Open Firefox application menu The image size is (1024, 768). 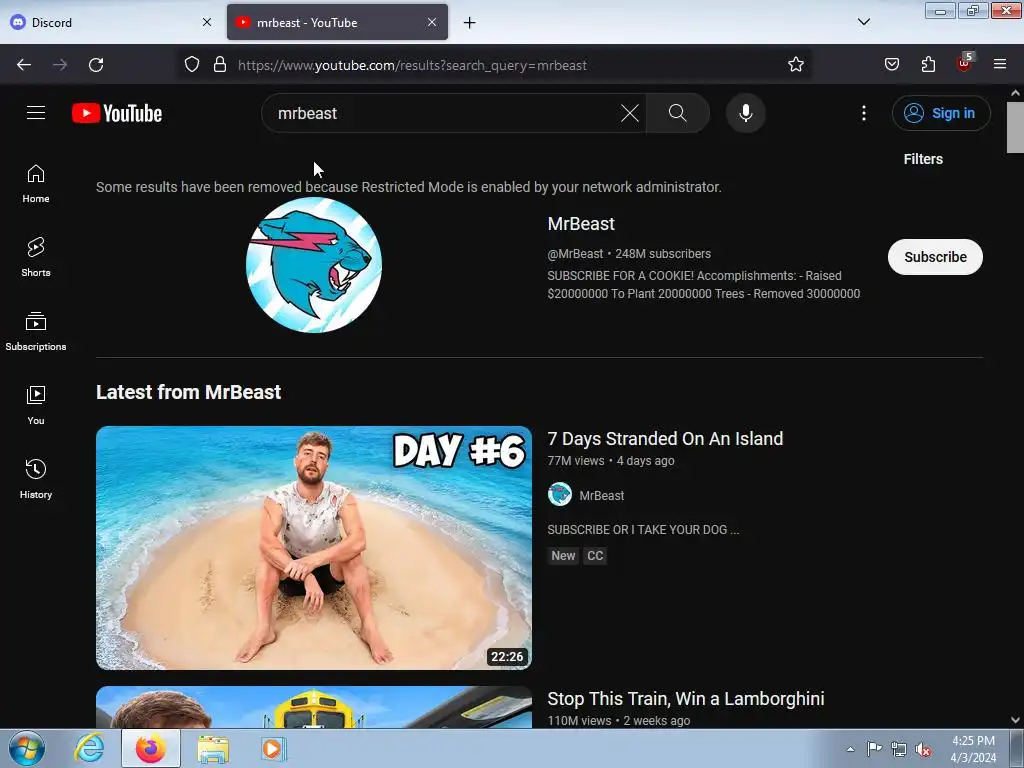pos(1000,65)
